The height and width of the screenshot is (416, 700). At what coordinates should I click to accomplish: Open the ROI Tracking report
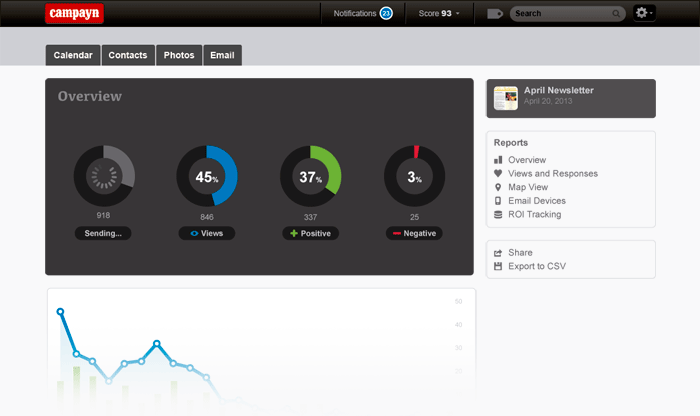(x=534, y=214)
